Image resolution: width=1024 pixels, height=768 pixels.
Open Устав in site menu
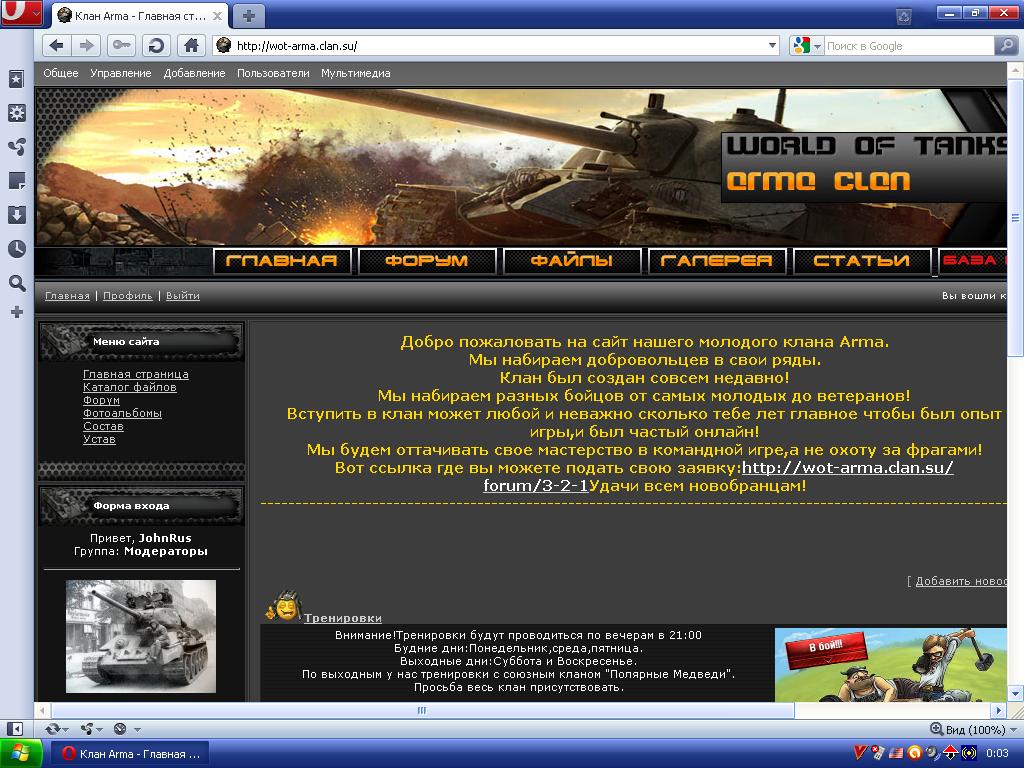pyautogui.click(x=99, y=440)
